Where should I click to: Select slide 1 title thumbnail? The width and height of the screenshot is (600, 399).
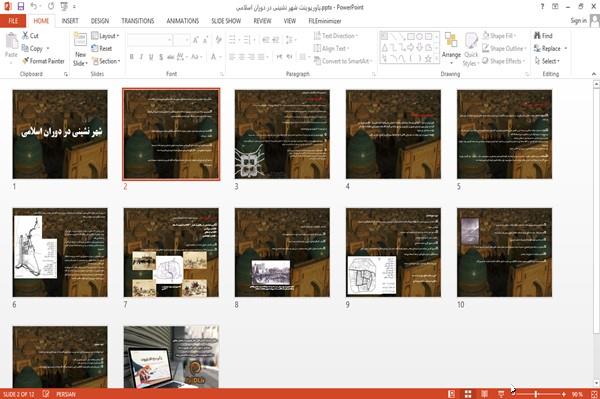[60, 134]
